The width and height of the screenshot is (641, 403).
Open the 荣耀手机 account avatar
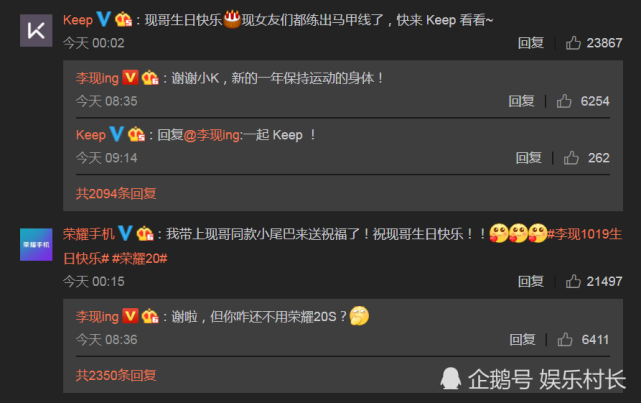click(x=36, y=244)
